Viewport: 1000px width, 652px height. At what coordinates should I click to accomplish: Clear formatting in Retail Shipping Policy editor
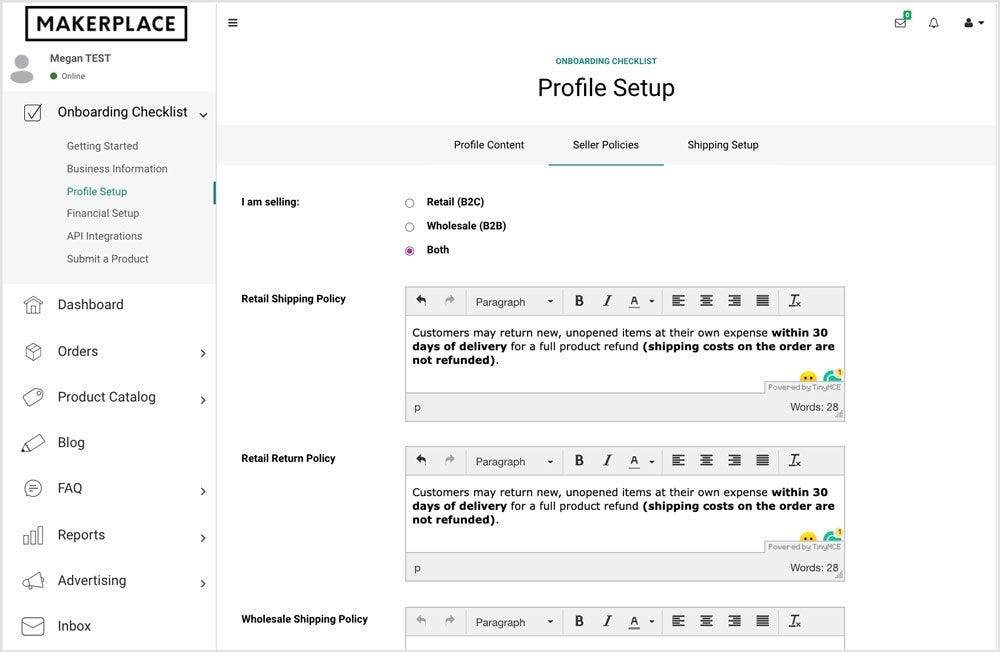pyautogui.click(x=795, y=300)
